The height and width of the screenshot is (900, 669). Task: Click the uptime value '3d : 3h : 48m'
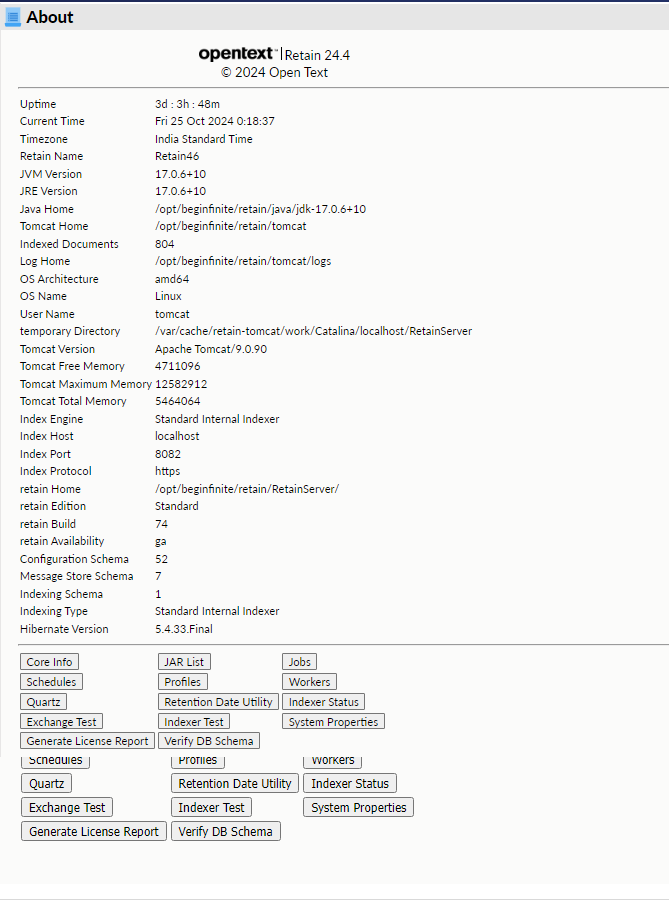(187, 104)
